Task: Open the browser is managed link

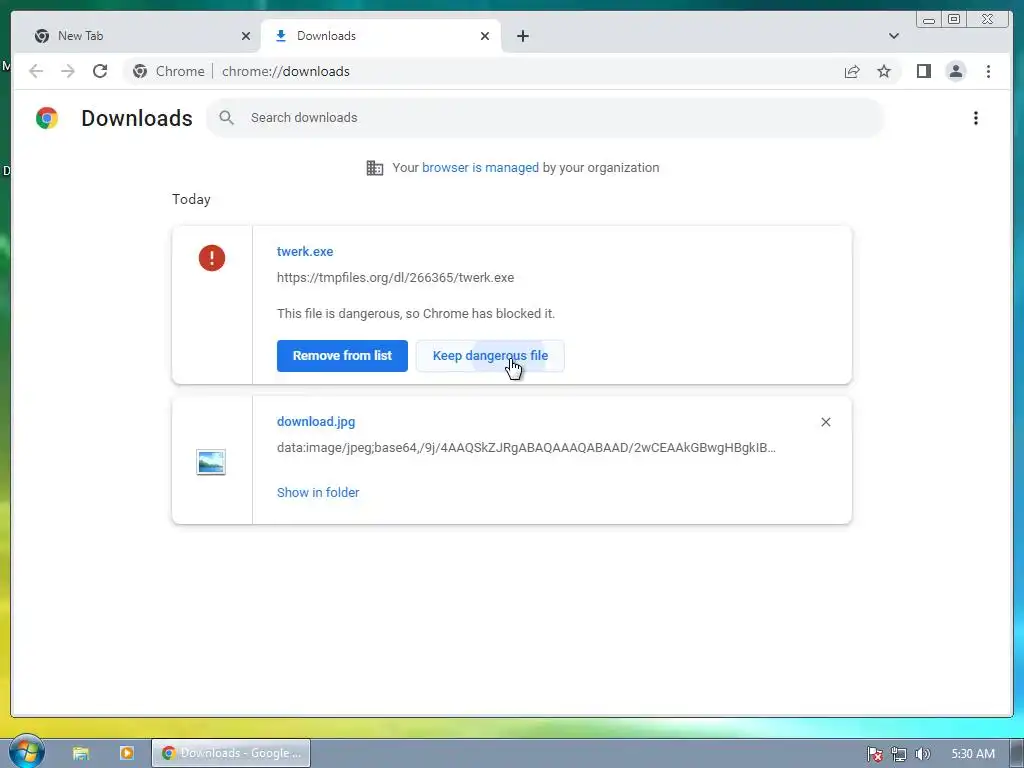Action: pyautogui.click(x=480, y=168)
